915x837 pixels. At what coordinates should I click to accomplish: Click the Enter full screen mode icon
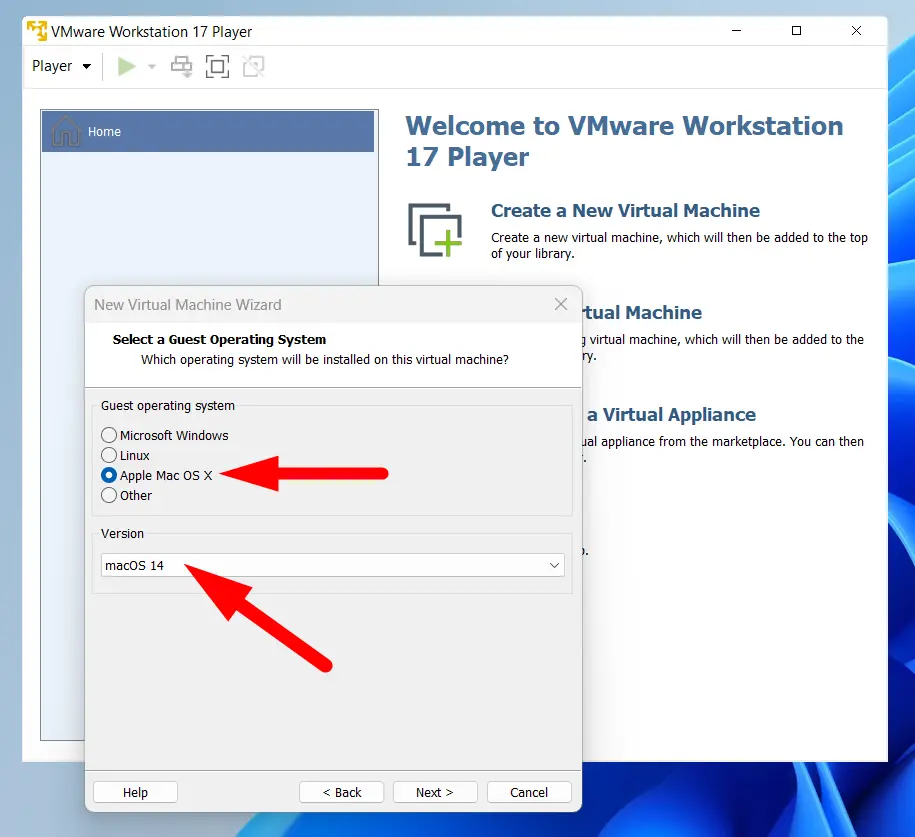(217, 67)
